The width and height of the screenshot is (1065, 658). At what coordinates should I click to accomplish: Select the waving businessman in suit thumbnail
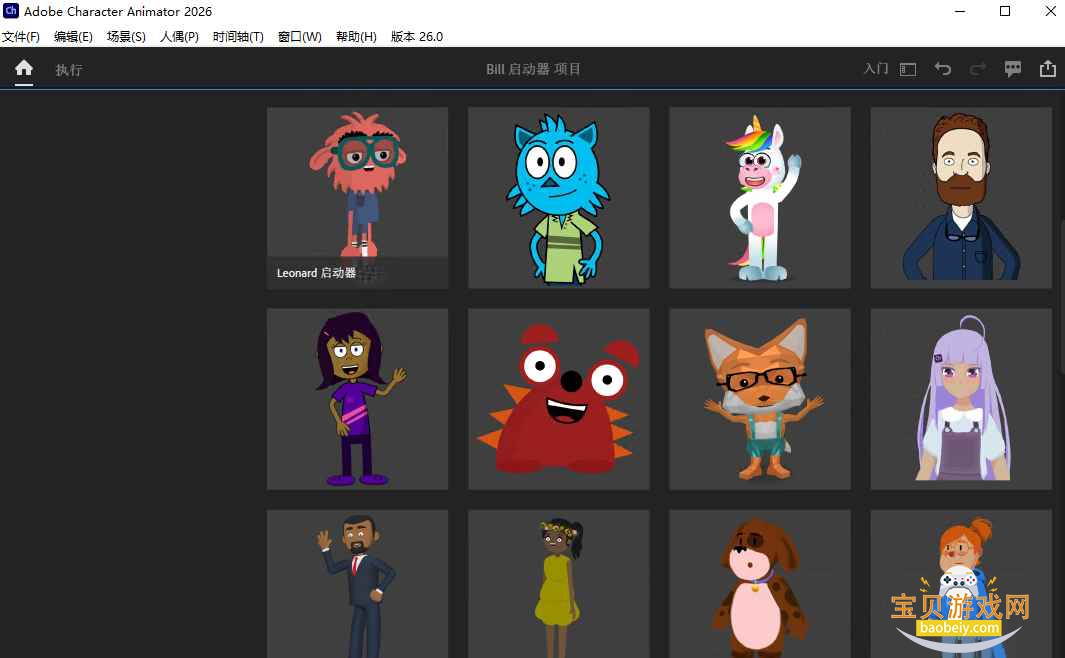click(x=357, y=584)
